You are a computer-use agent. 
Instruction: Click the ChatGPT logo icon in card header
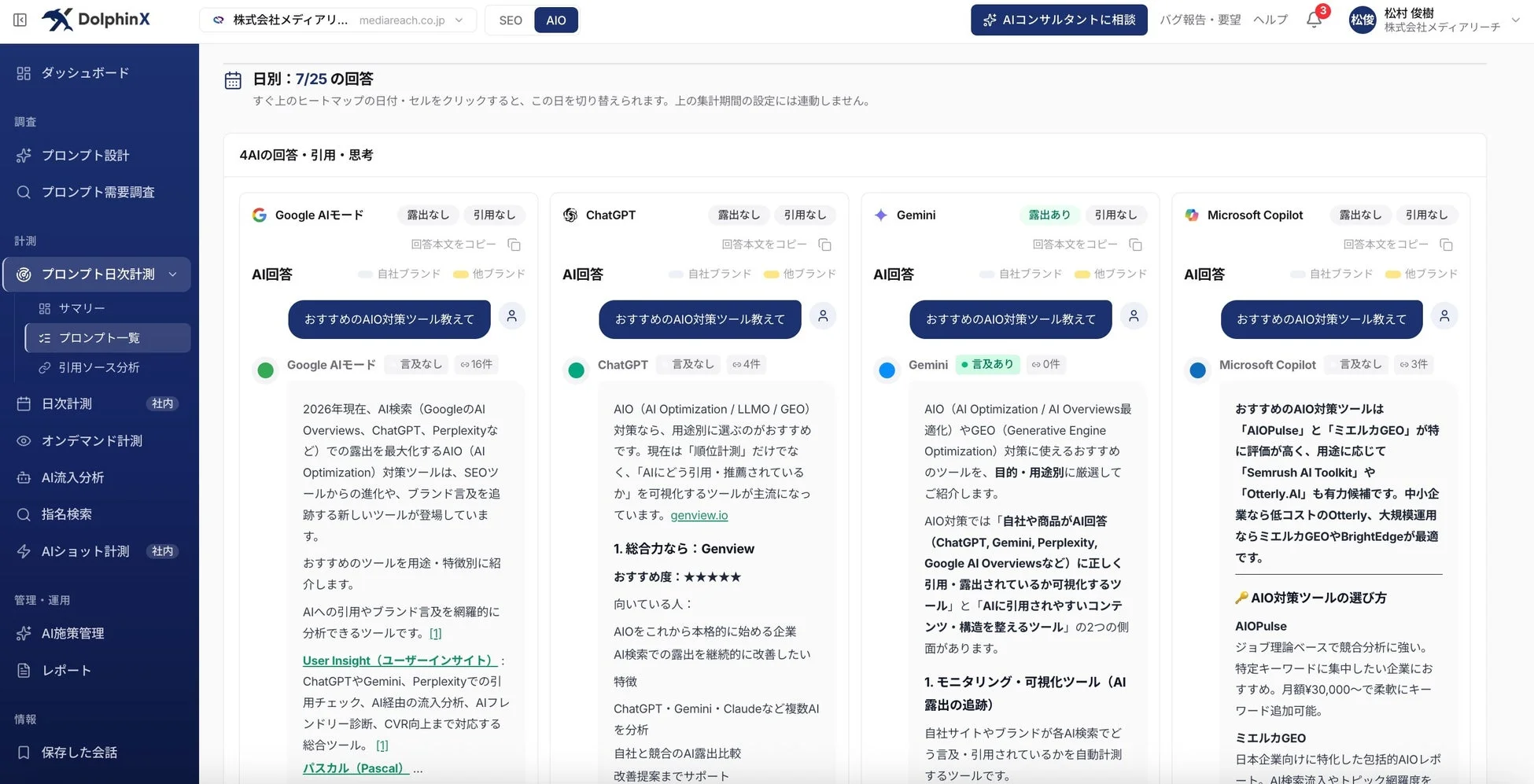tap(570, 215)
